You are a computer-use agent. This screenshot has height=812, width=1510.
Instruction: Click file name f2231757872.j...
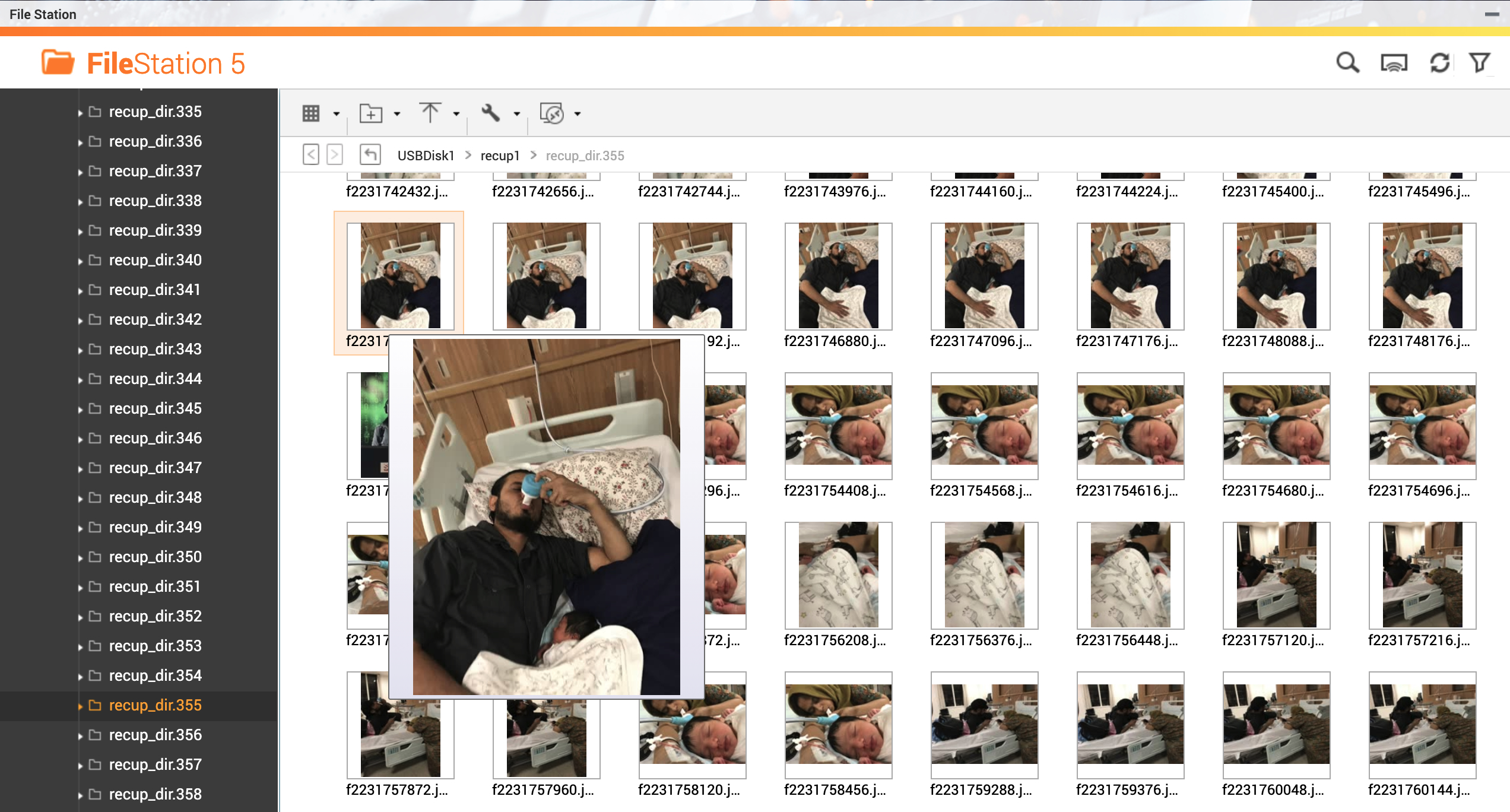pos(396,790)
